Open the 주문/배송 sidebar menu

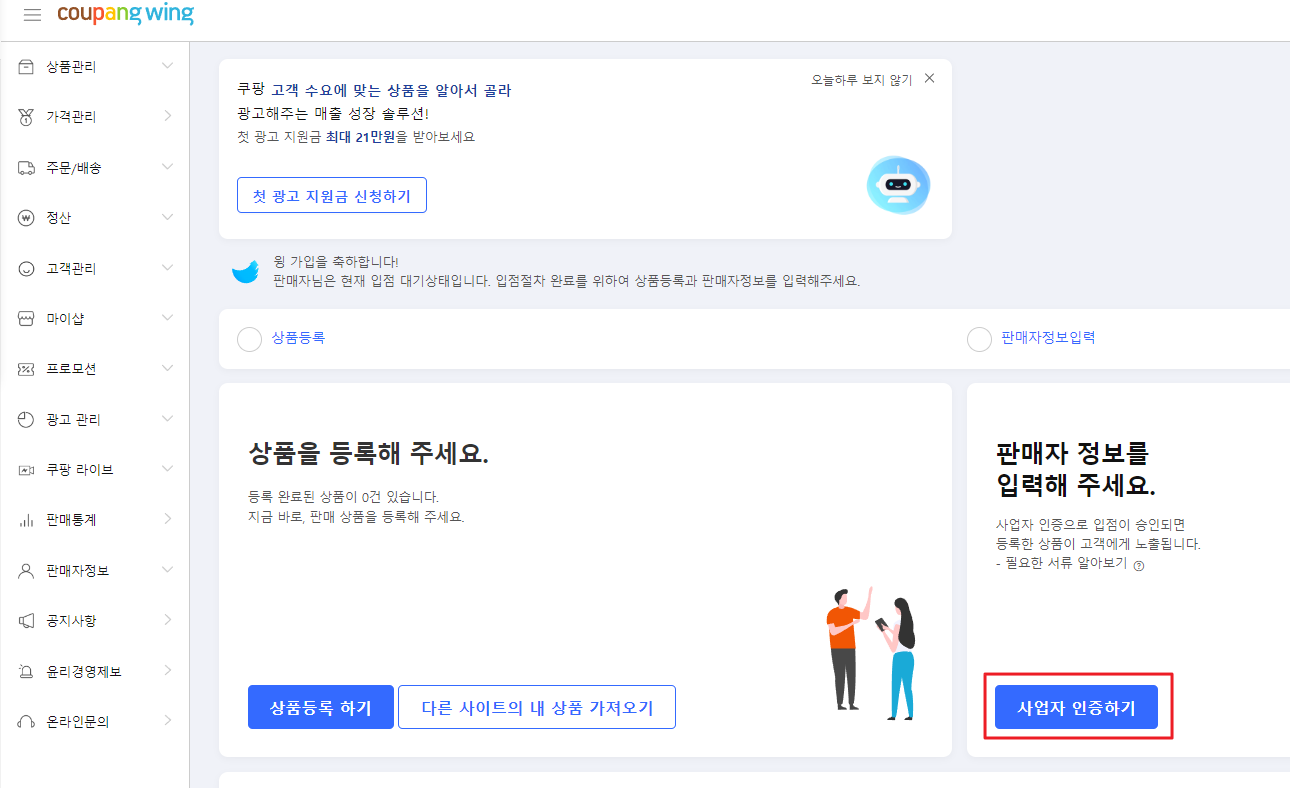point(95,167)
